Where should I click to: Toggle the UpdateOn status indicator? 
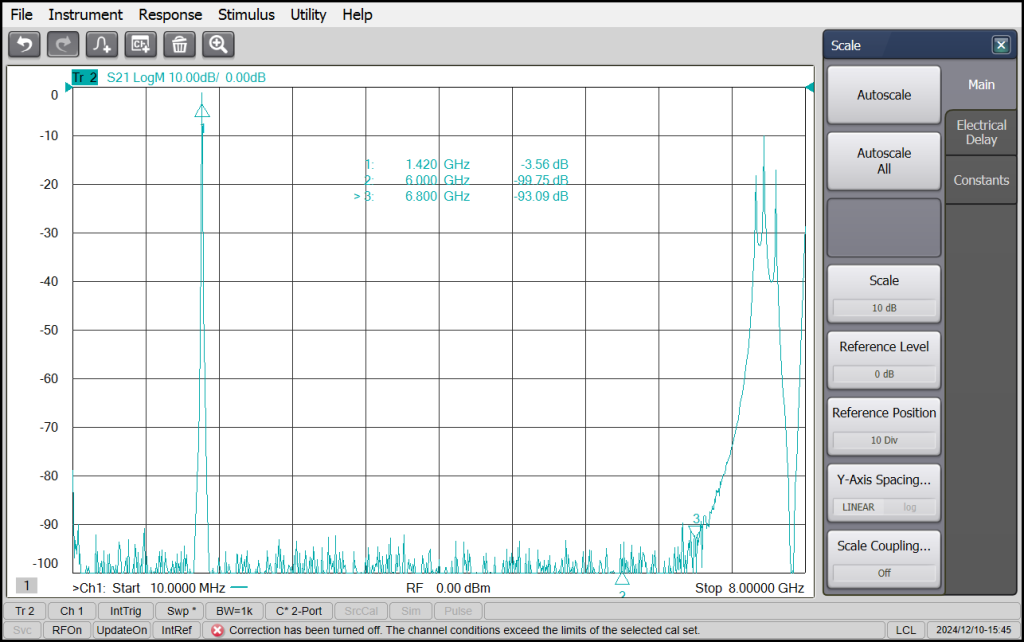coord(122,630)
